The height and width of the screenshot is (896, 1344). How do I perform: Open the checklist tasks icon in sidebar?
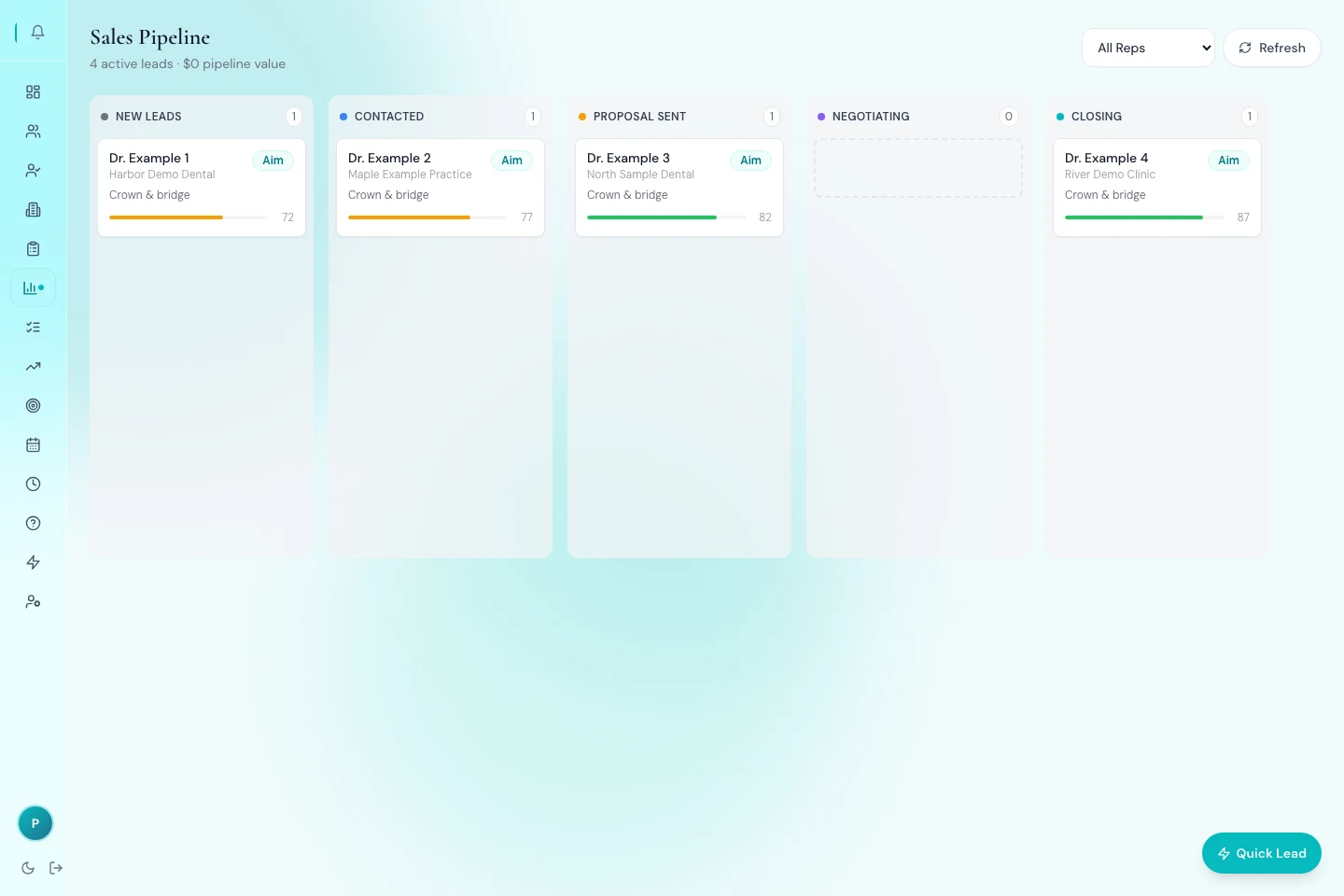click(x=34, y=327)
